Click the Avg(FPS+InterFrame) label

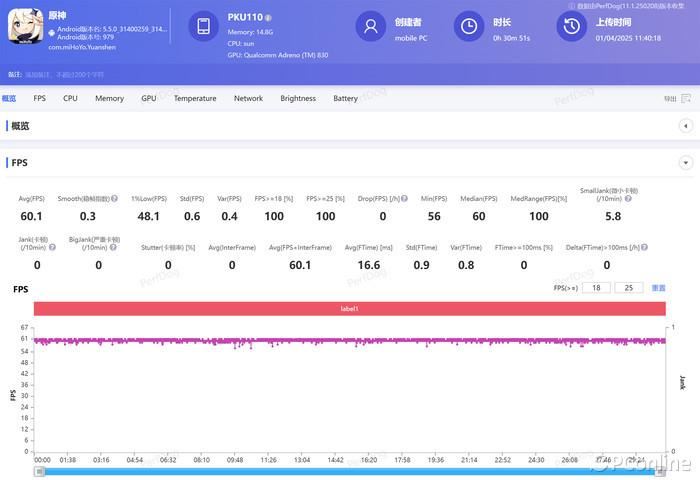pyautogui.click(x=300, y=247)
